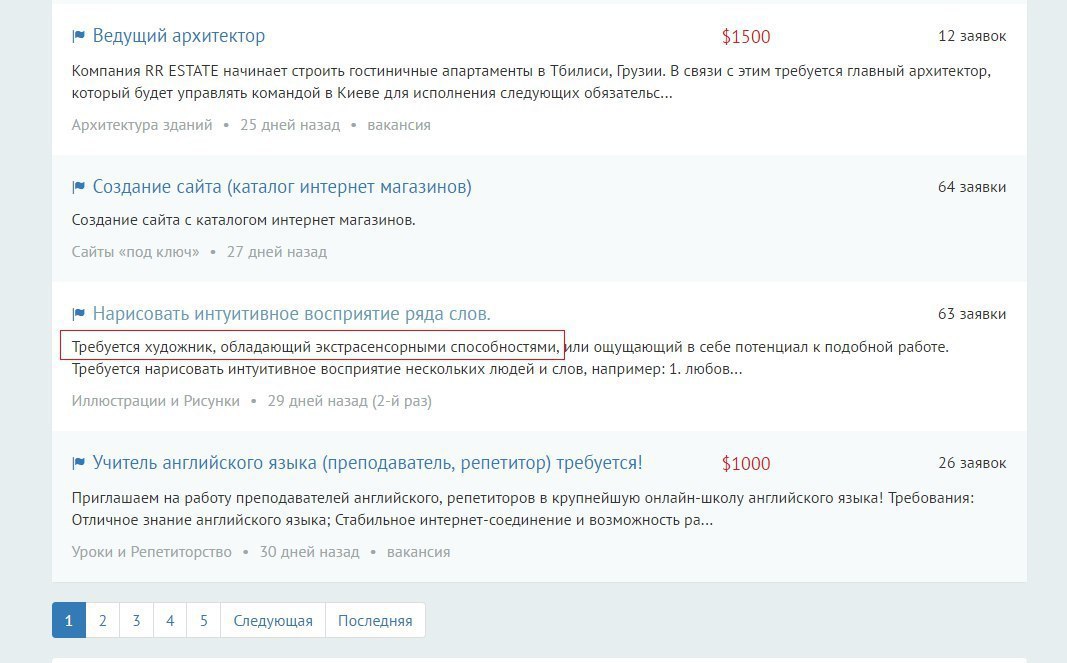Click the "Последняя" last page button
Screen dimensions: 1067x663
375,620
